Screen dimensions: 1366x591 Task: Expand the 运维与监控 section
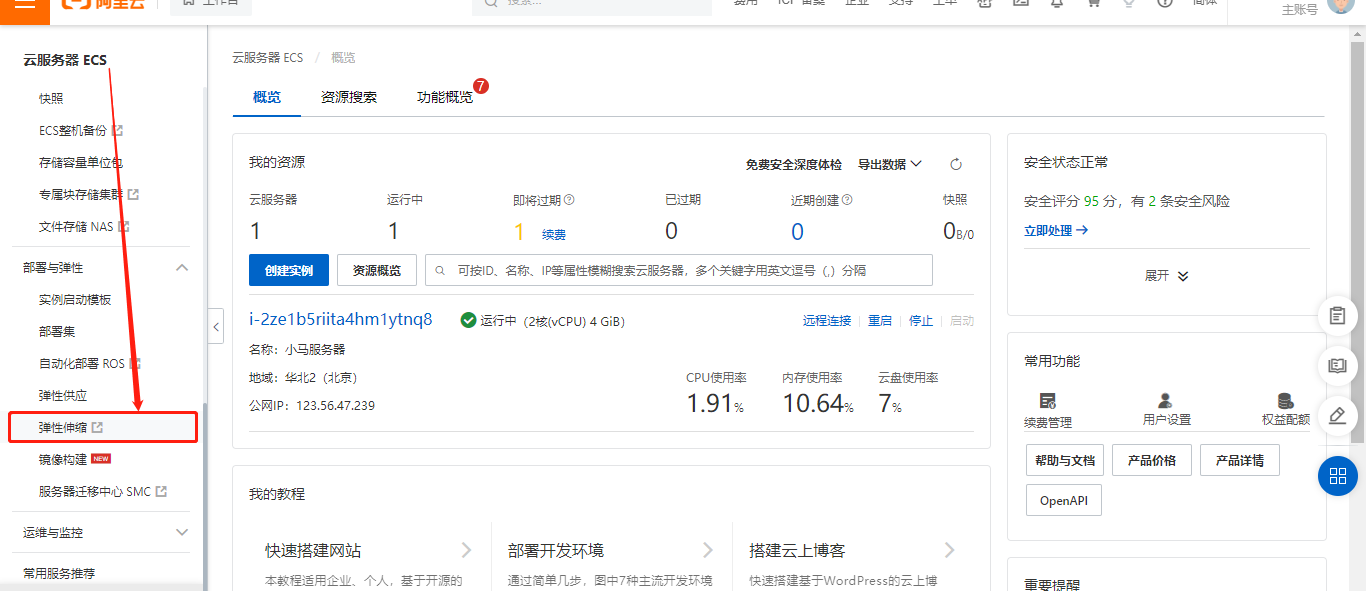182,532
